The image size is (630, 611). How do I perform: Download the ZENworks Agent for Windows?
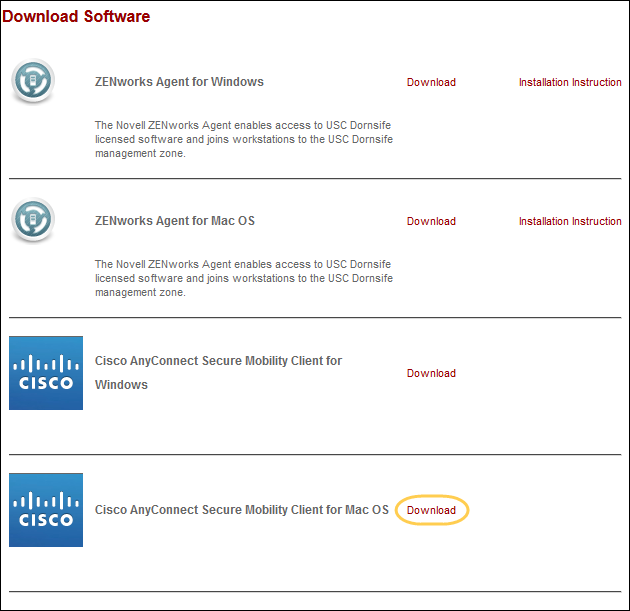click(x=431, y=83)
